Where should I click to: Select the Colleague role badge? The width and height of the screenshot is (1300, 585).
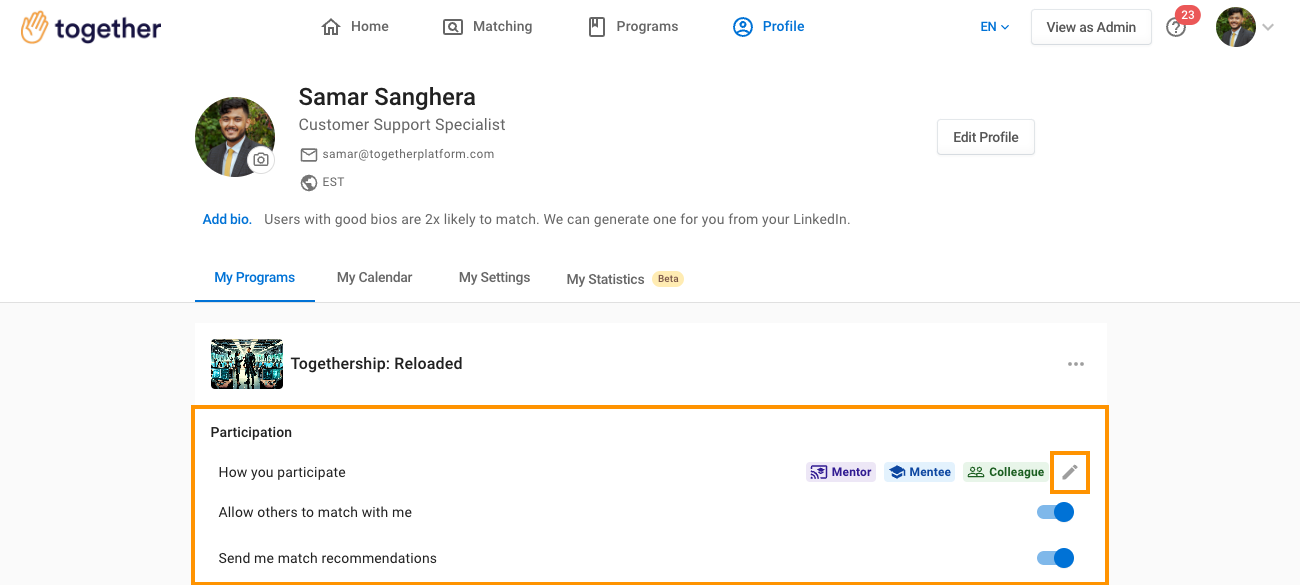(x=1005, y=472)
